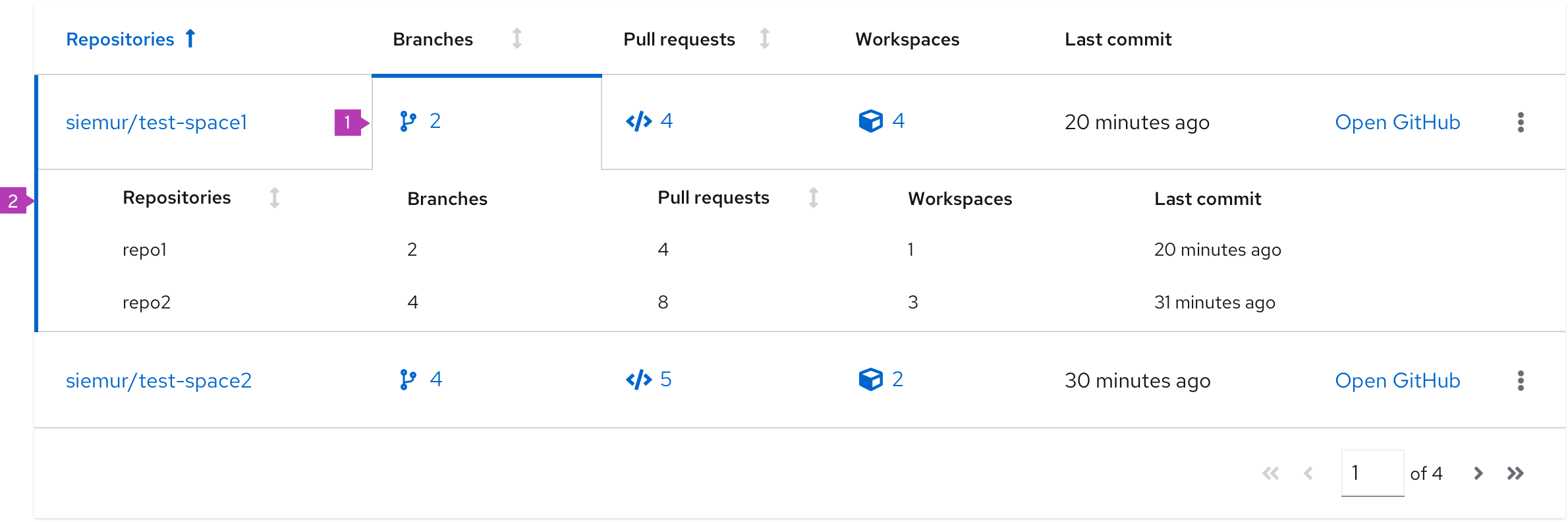Image resolution: width=1568 pixels, height=522 pixels.
Task: Sort nested table by Repositories
Action: [275, 198]
